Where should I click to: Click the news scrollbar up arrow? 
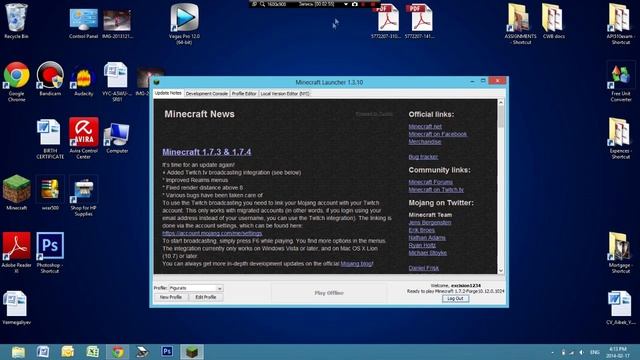click(501, 102)
